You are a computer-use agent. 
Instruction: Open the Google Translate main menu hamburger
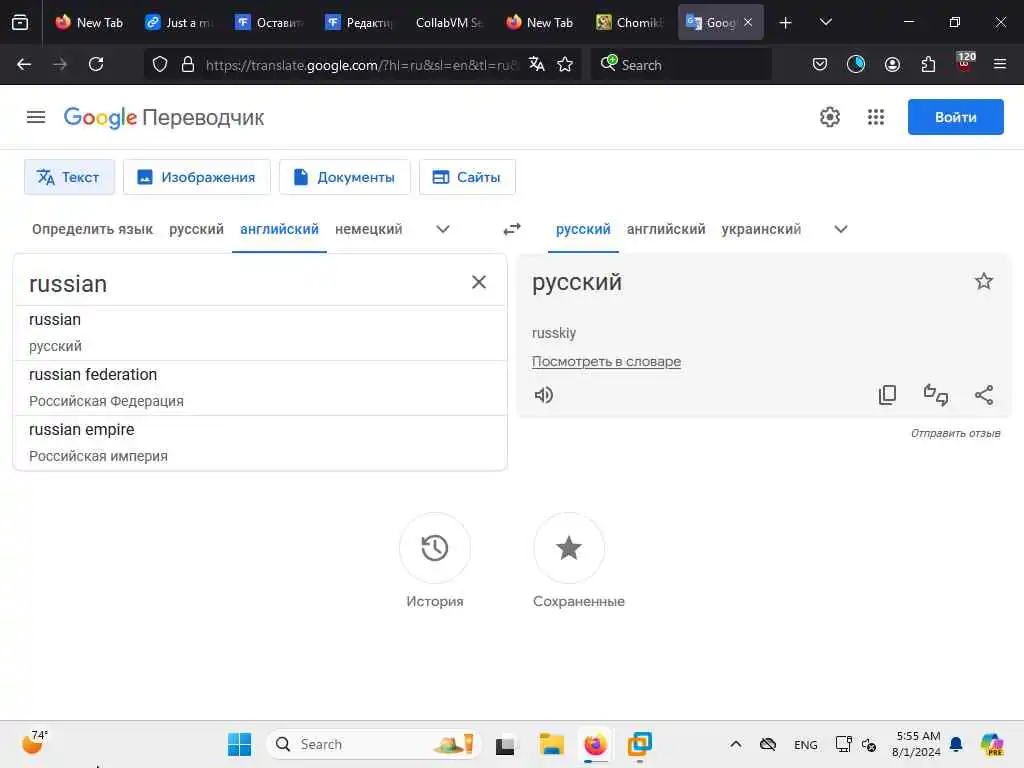36,117
